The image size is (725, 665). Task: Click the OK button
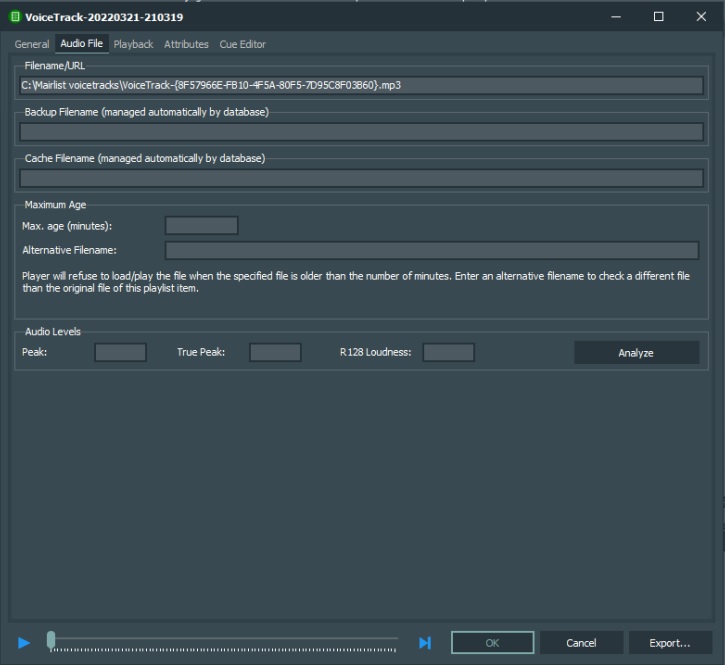coord(492,643)
